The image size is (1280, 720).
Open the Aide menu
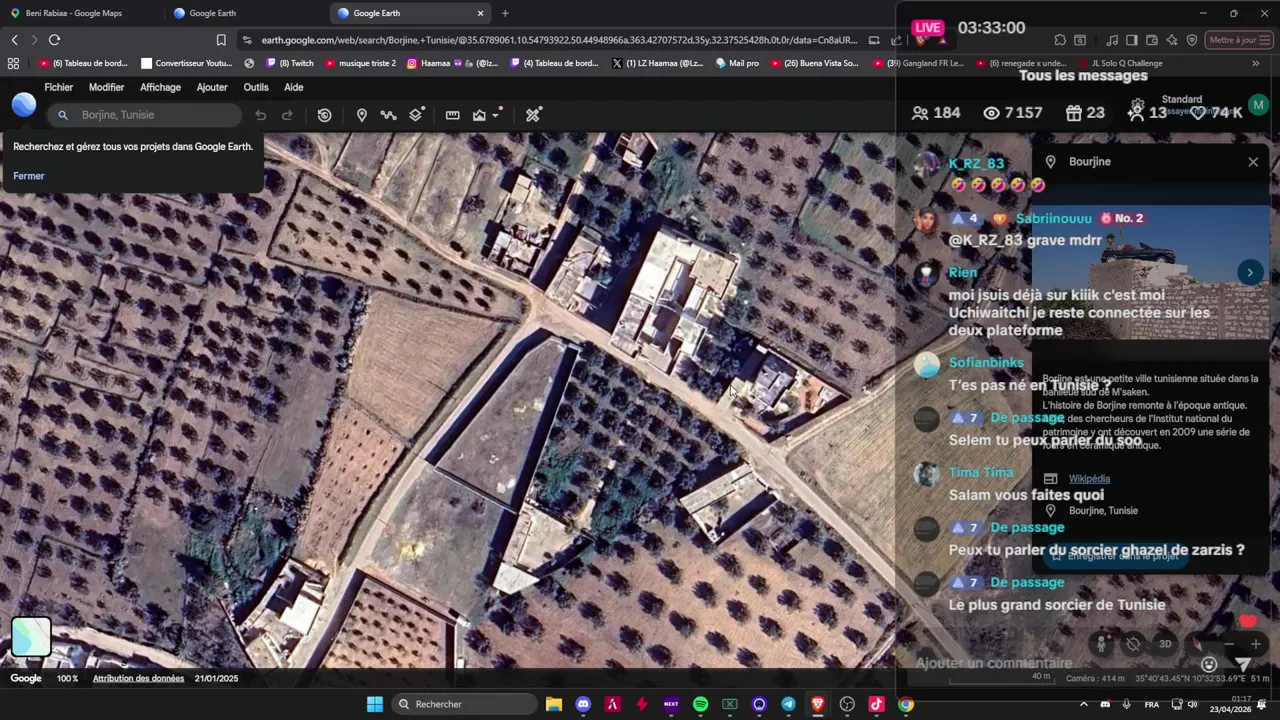tap(293, 87)
